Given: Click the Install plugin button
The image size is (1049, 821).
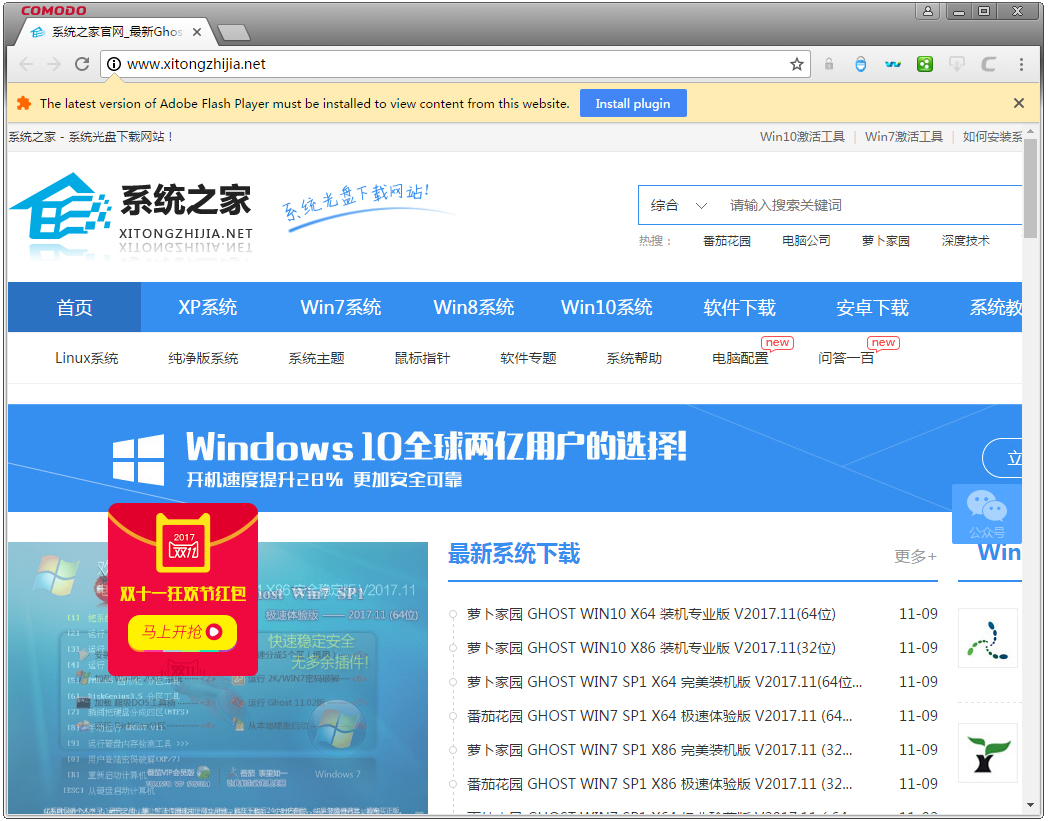Looking at the screenshot, I should [633, 103].
